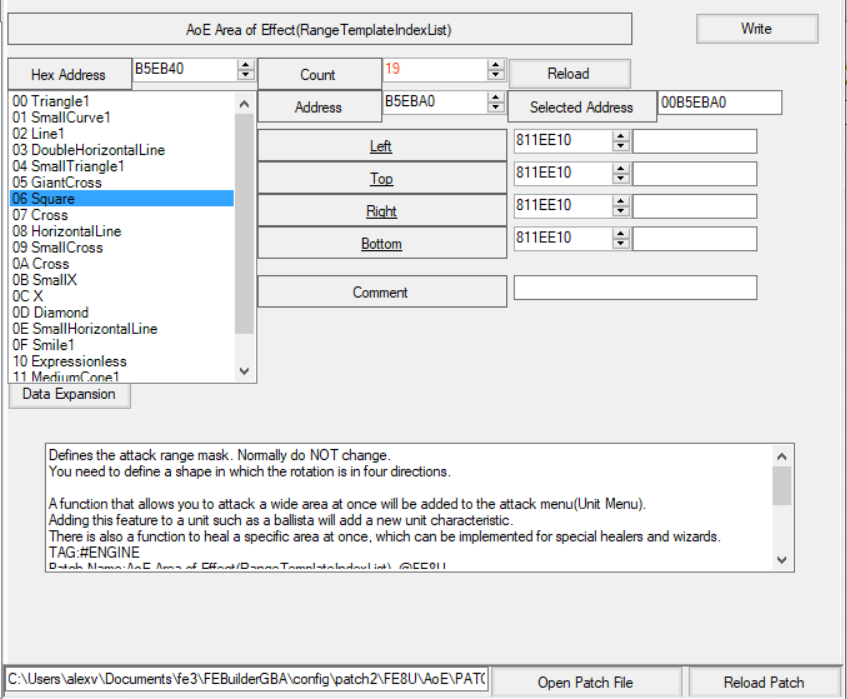This screenshot has height=699, width=847.
Task: Click the patch file path field
Action: point(247,679)
